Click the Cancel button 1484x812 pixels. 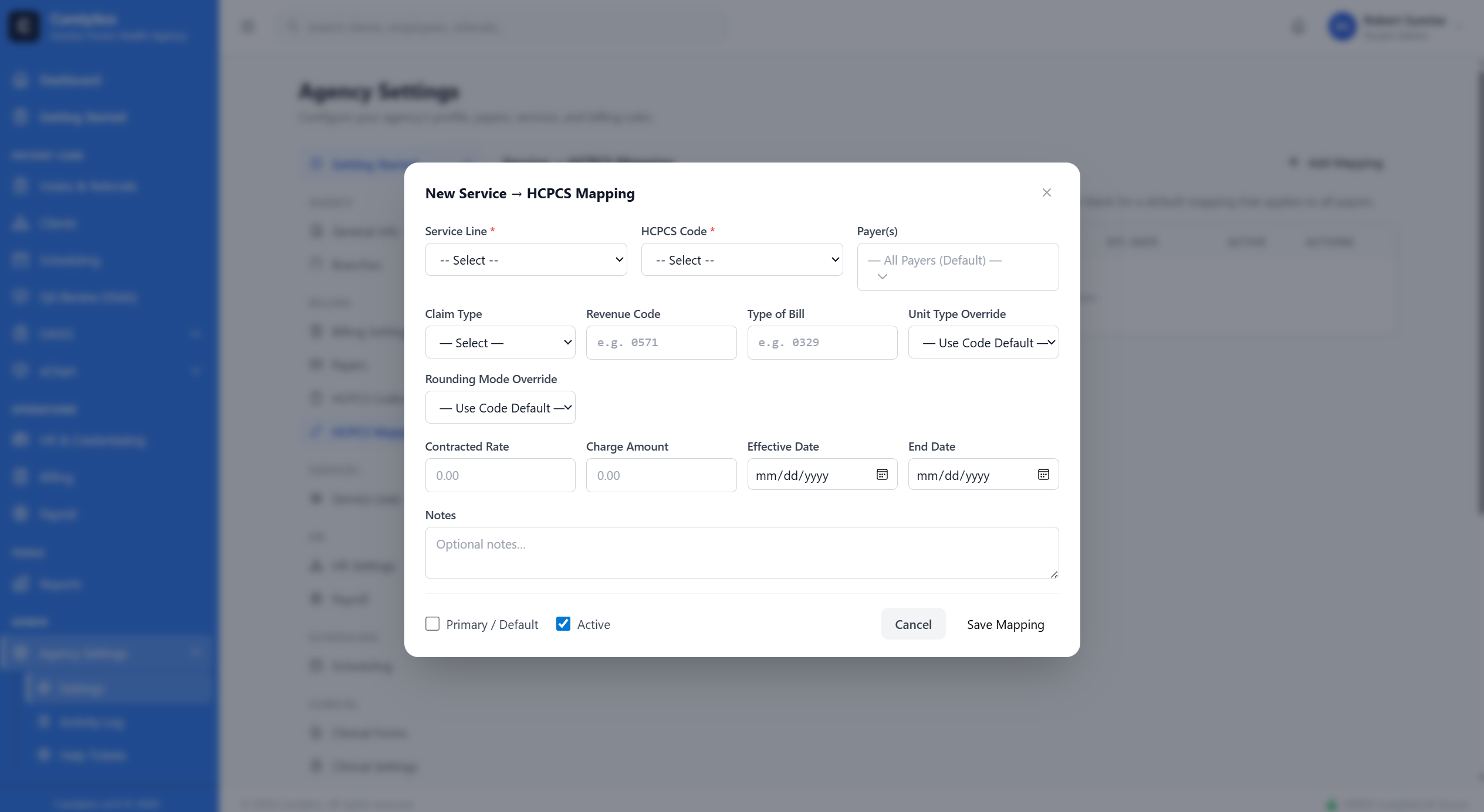tap(913, 624)
